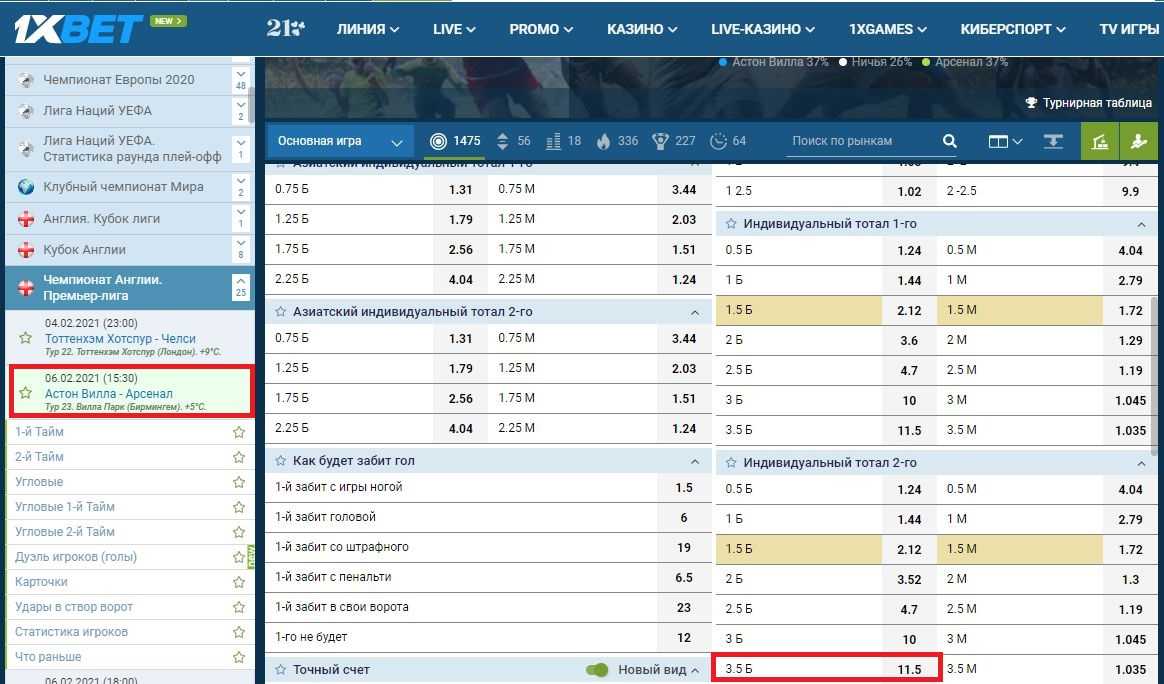Open the LIVE menu

pos(454,29)
